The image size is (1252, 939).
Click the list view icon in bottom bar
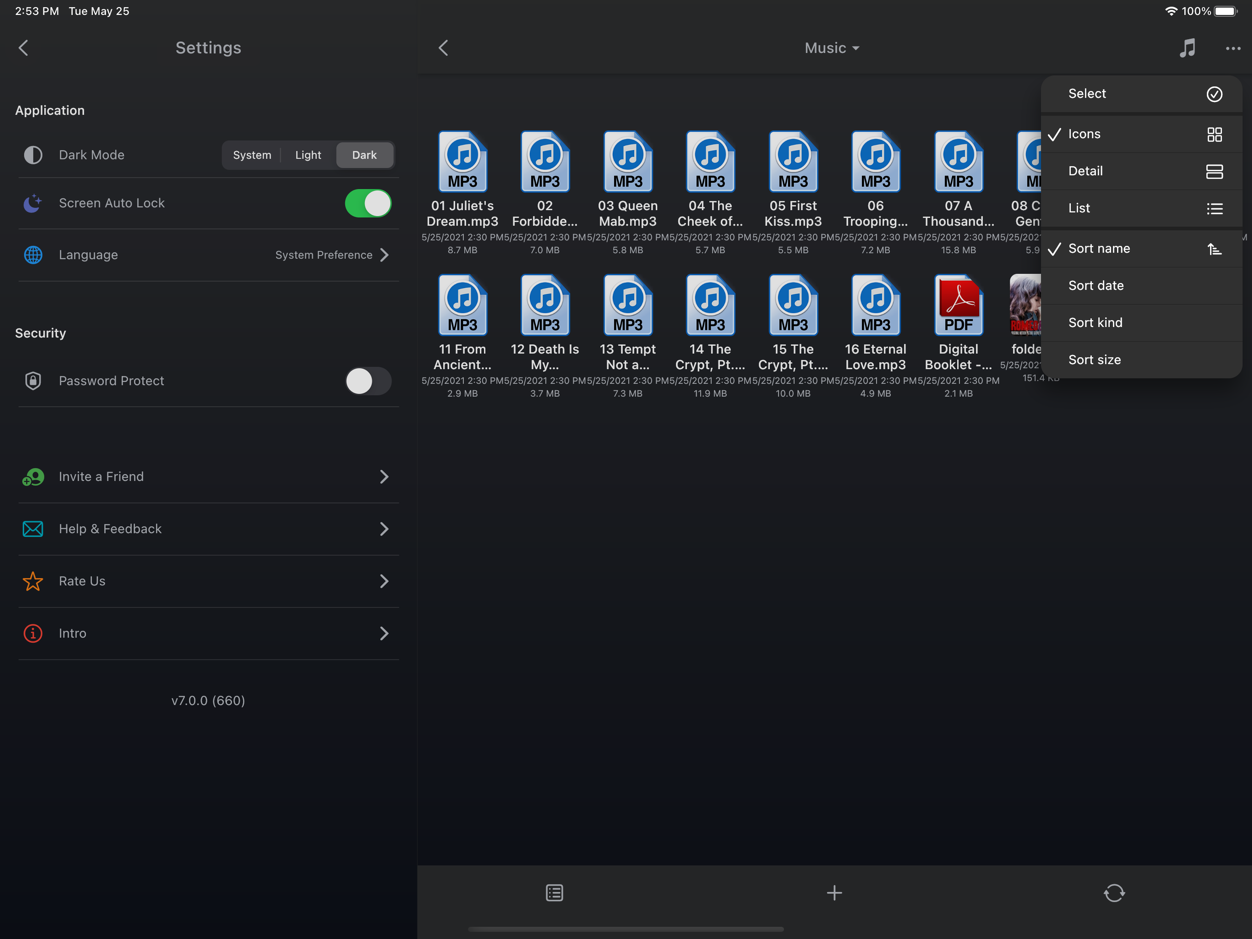point(554,892)
